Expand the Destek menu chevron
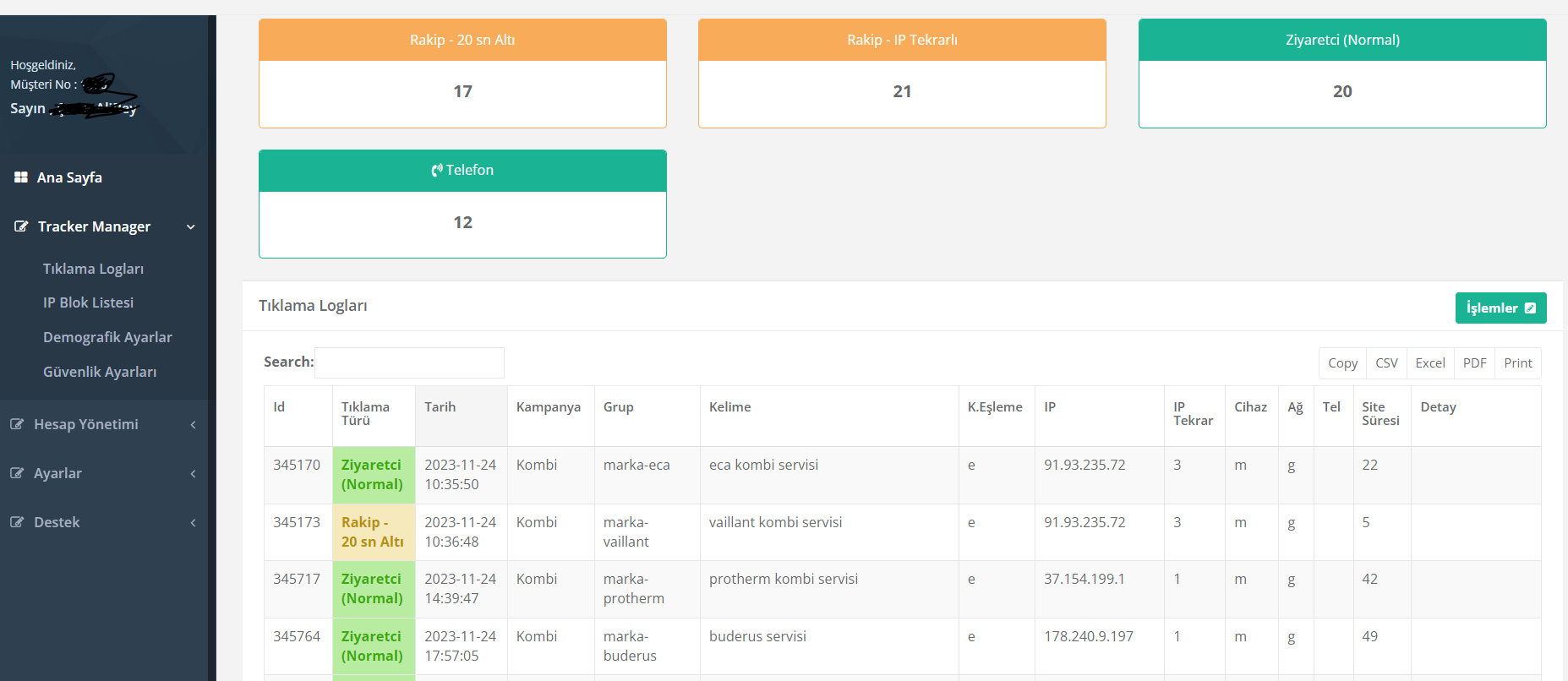The image size is (1568, 681). pyautogui.click(x=194, y=522)
